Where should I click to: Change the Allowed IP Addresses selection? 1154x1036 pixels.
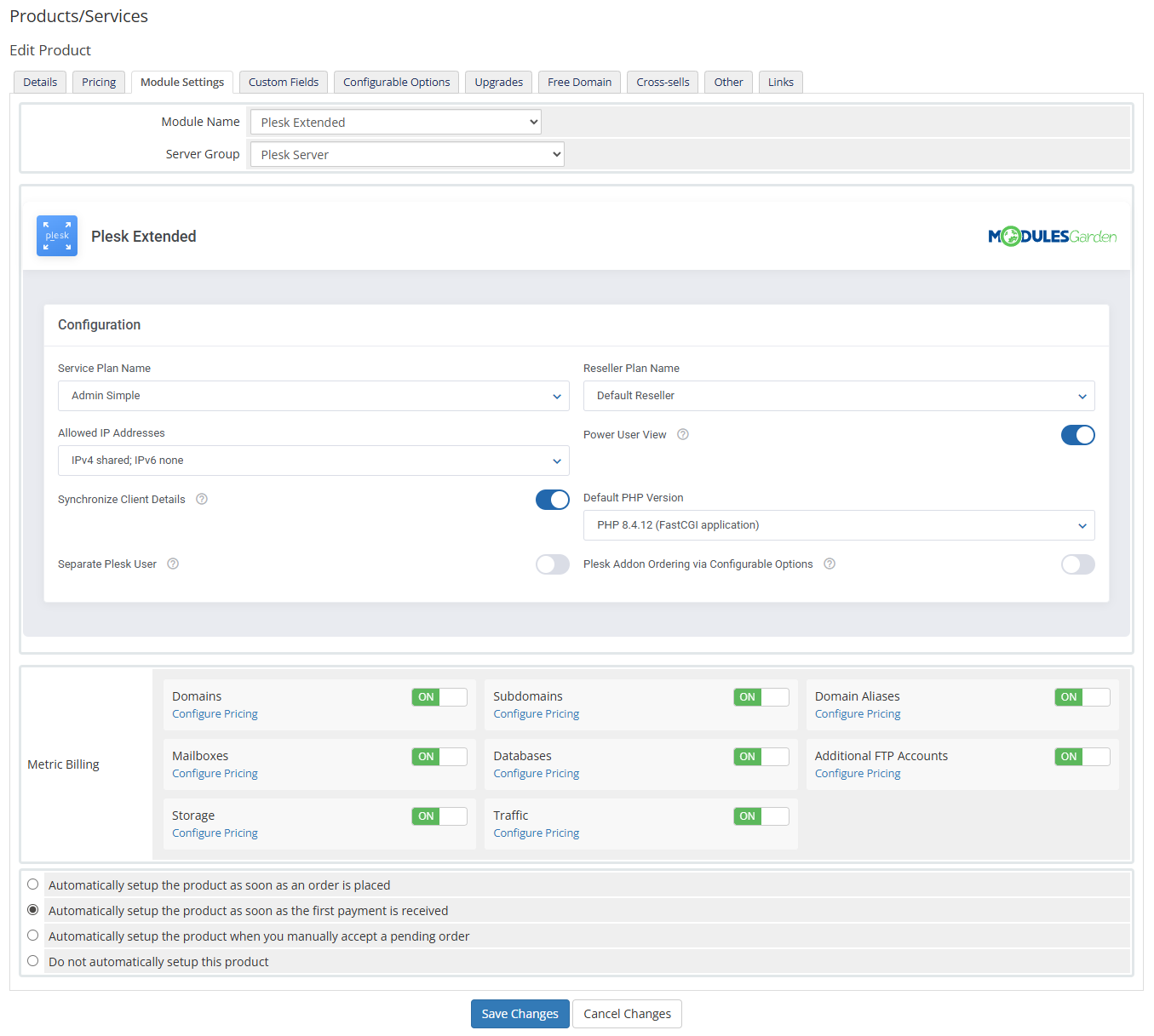[x=313, y=461]
